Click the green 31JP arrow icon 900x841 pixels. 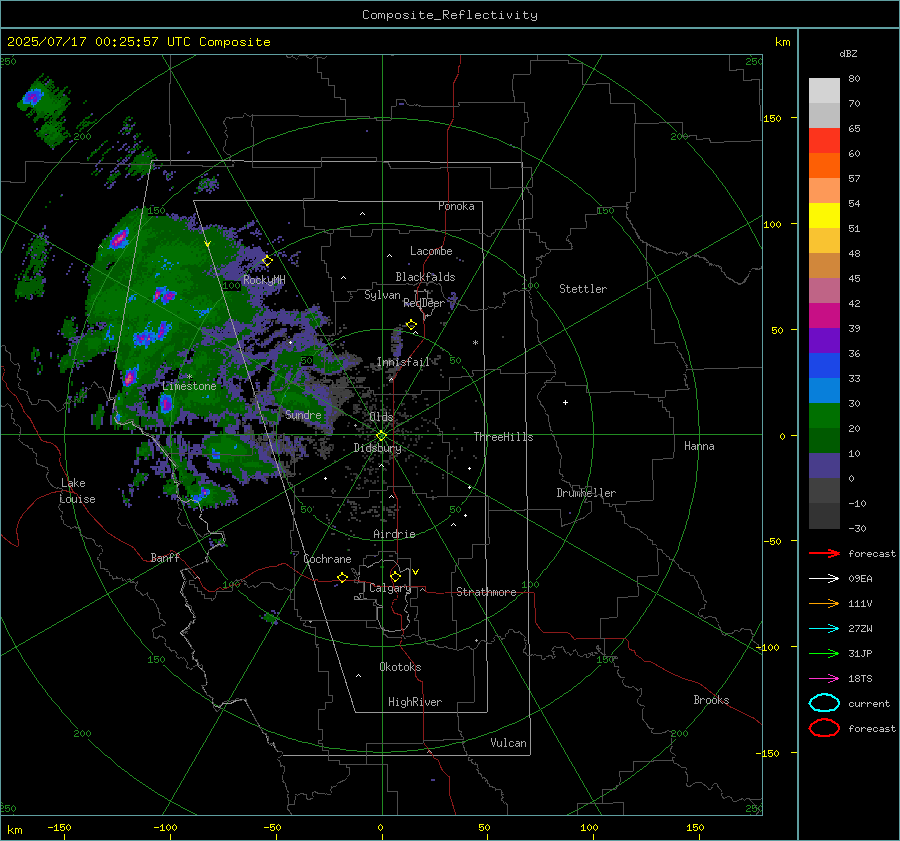coord(824,653)
